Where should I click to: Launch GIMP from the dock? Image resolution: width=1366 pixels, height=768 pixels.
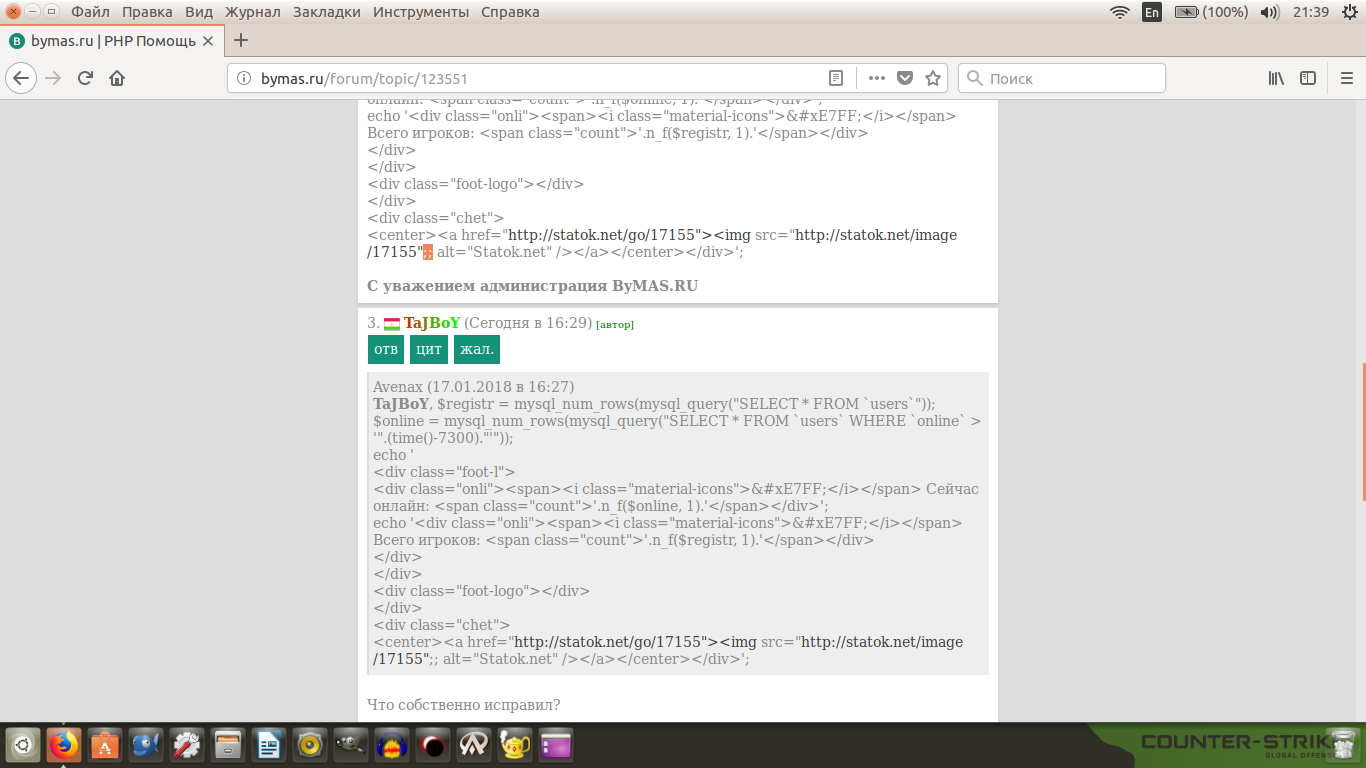click(349, 745)
